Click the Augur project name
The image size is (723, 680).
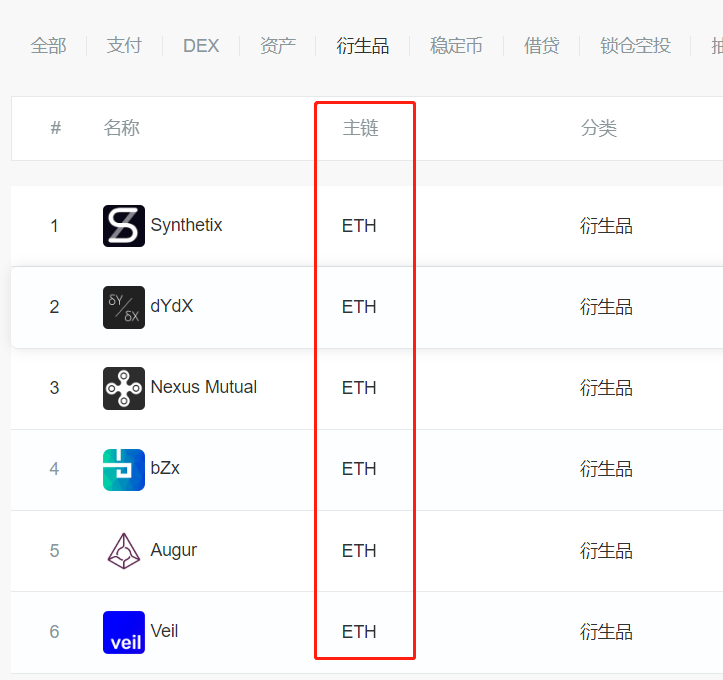pos(173,550)
